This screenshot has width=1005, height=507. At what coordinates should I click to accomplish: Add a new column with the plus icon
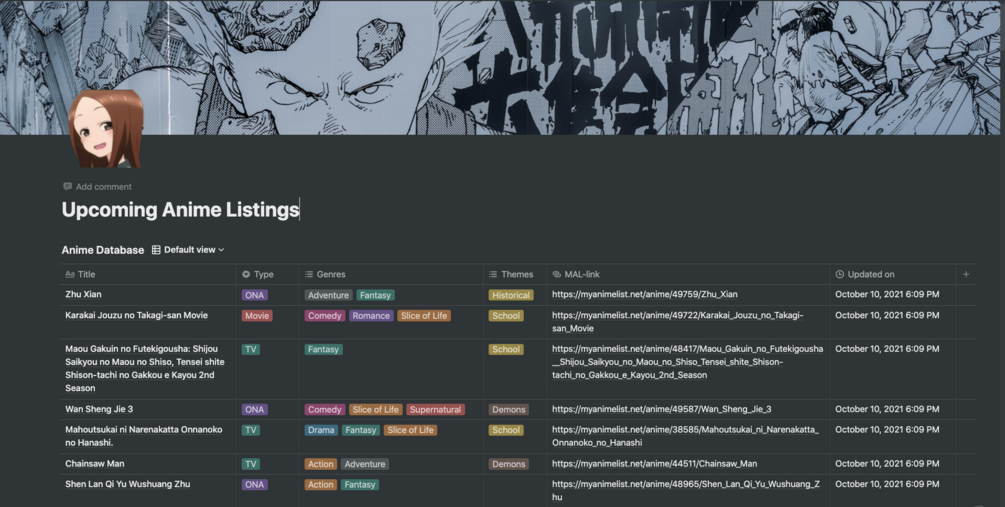pyautogui.click(x=965, y=274)
